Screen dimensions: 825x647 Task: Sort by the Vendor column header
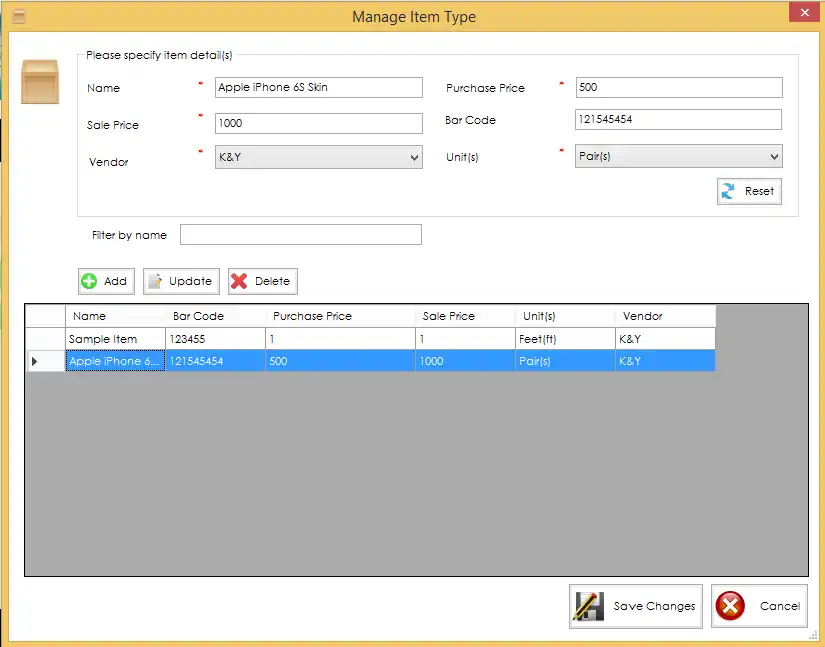point(665,316)
